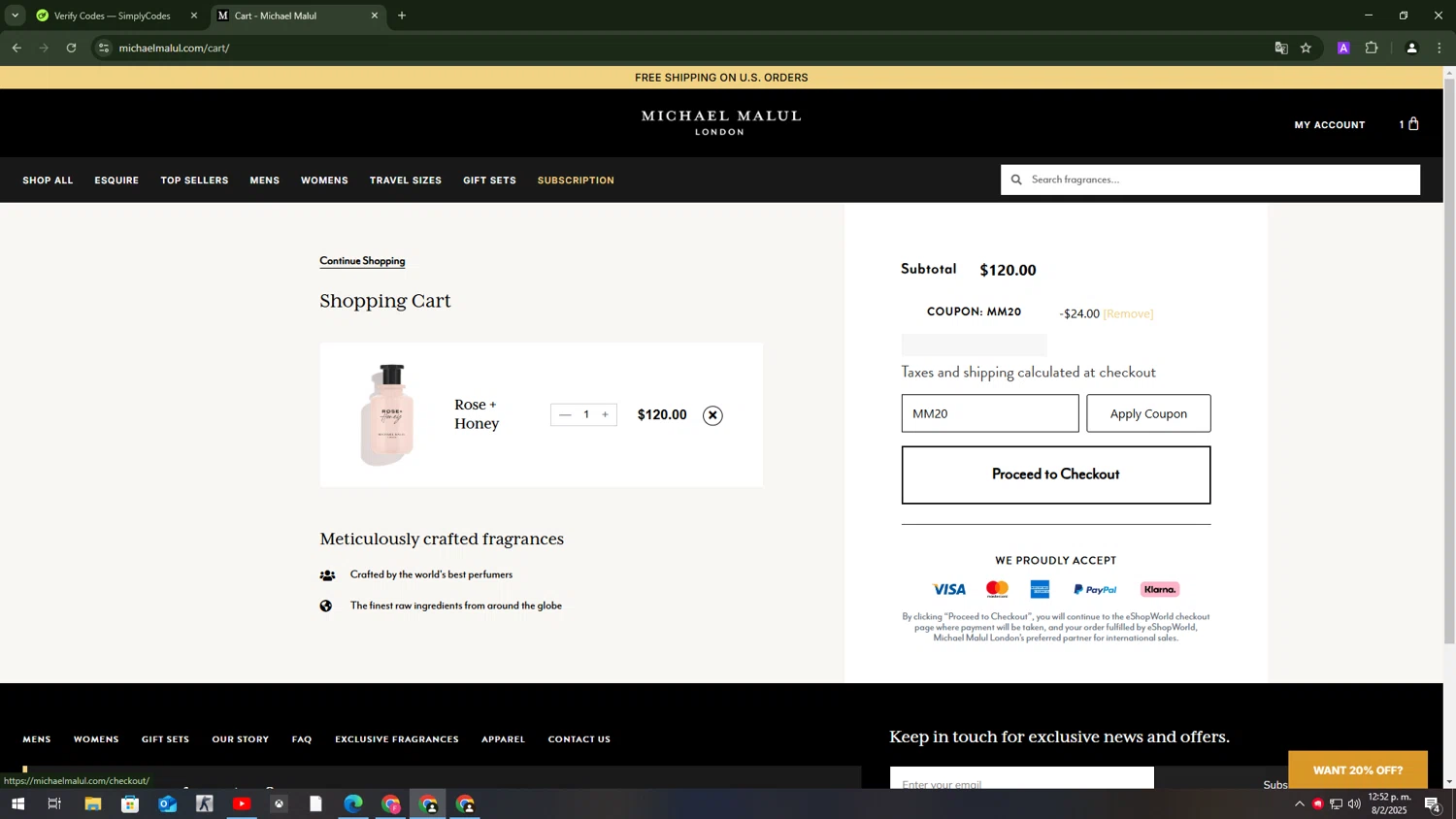1456x819 pixels.
Task: Open footer APPAREL link
Action: (503, 739)
